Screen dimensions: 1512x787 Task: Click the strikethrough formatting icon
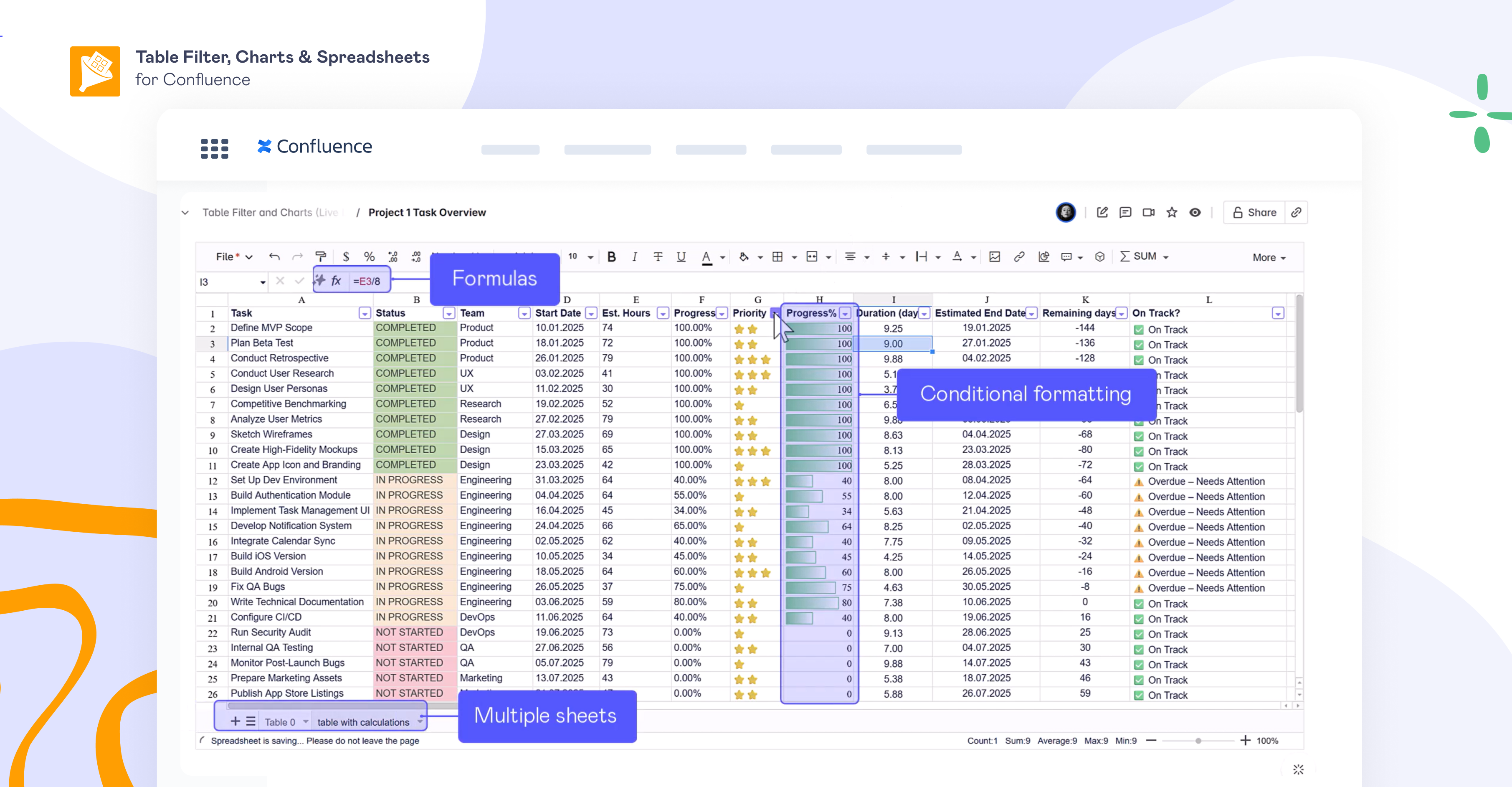657,256
